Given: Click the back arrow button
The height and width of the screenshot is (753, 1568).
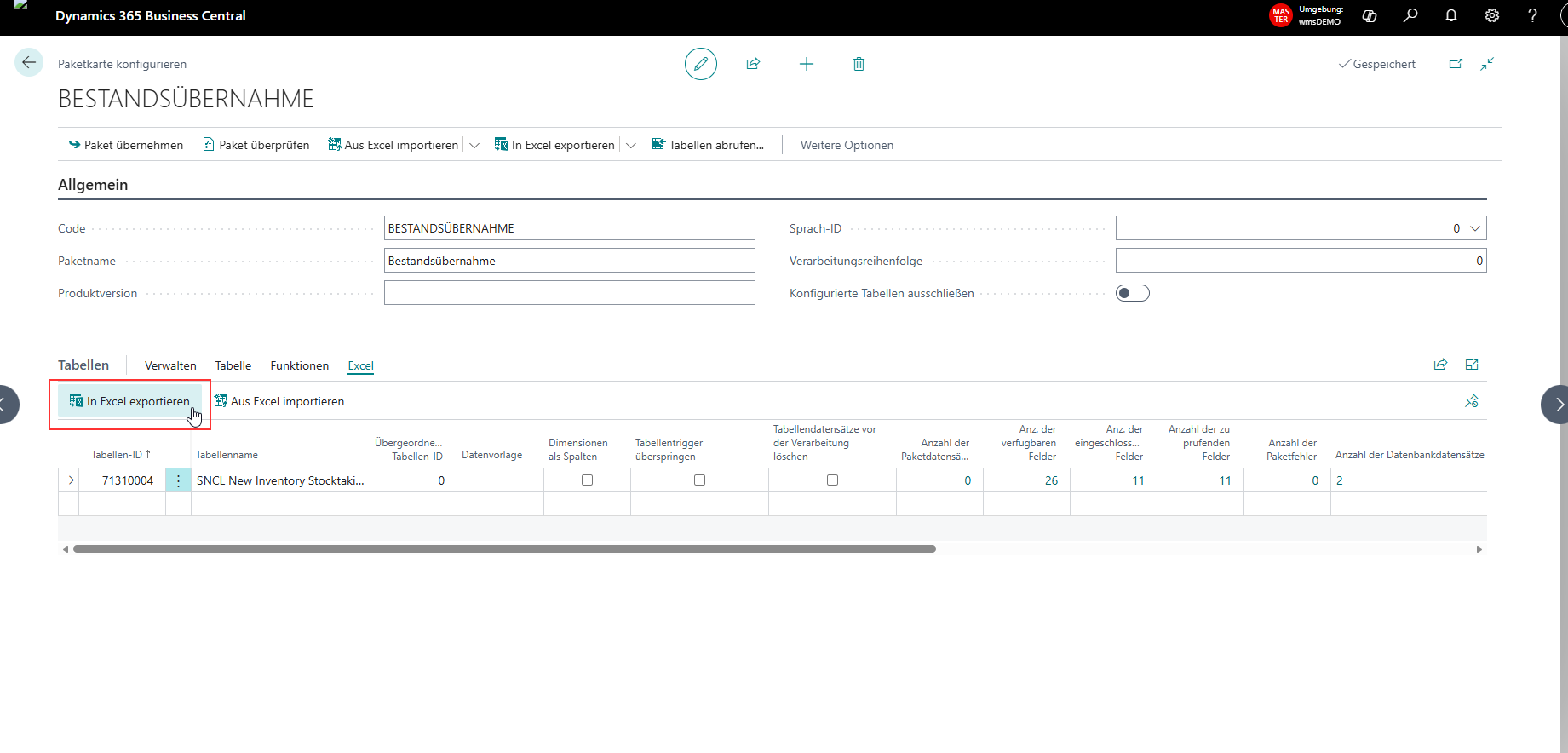Looking at the screenshot, I should (x=29, y=62).
